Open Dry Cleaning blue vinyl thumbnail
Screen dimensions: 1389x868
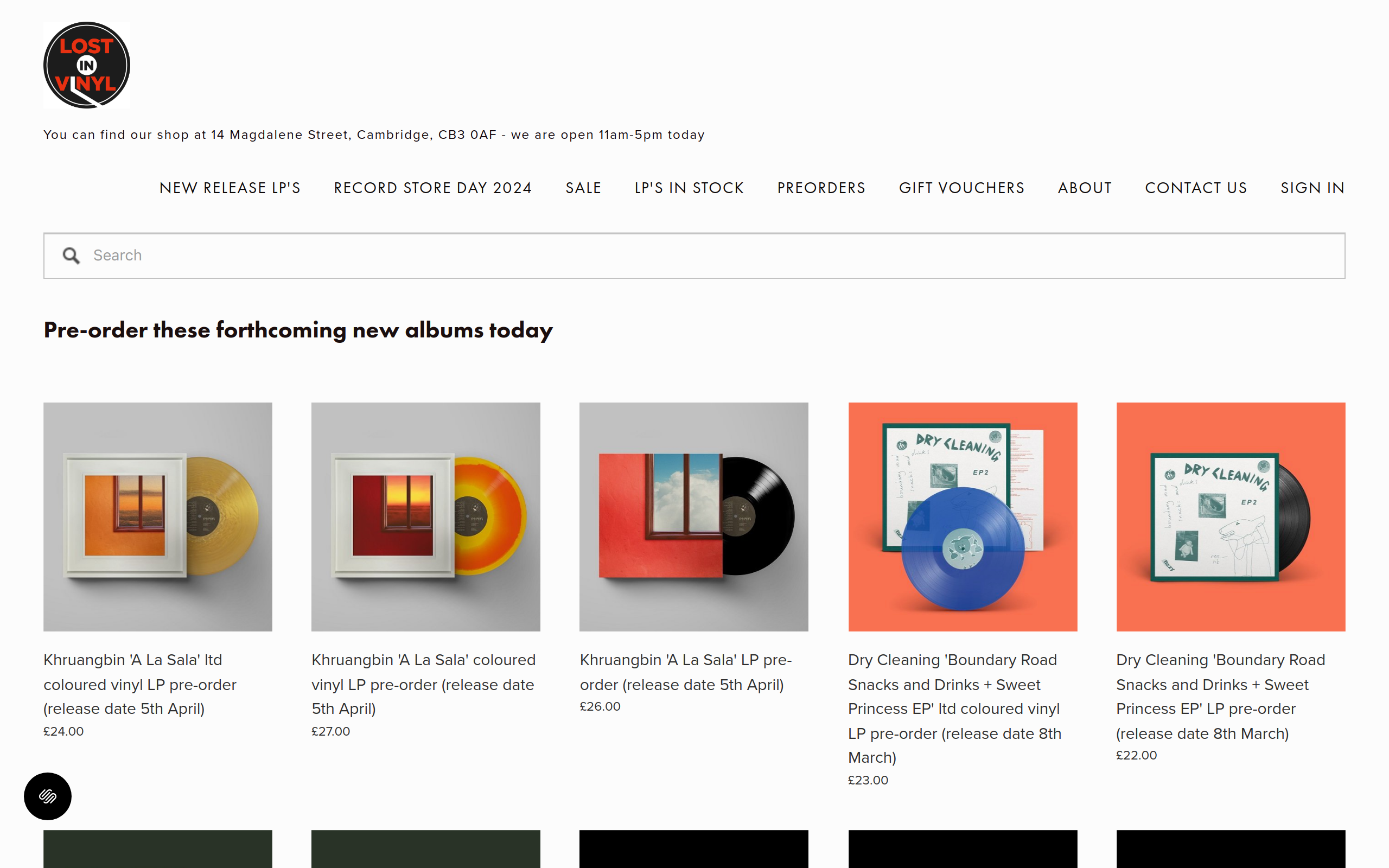(x=963, y=516)
